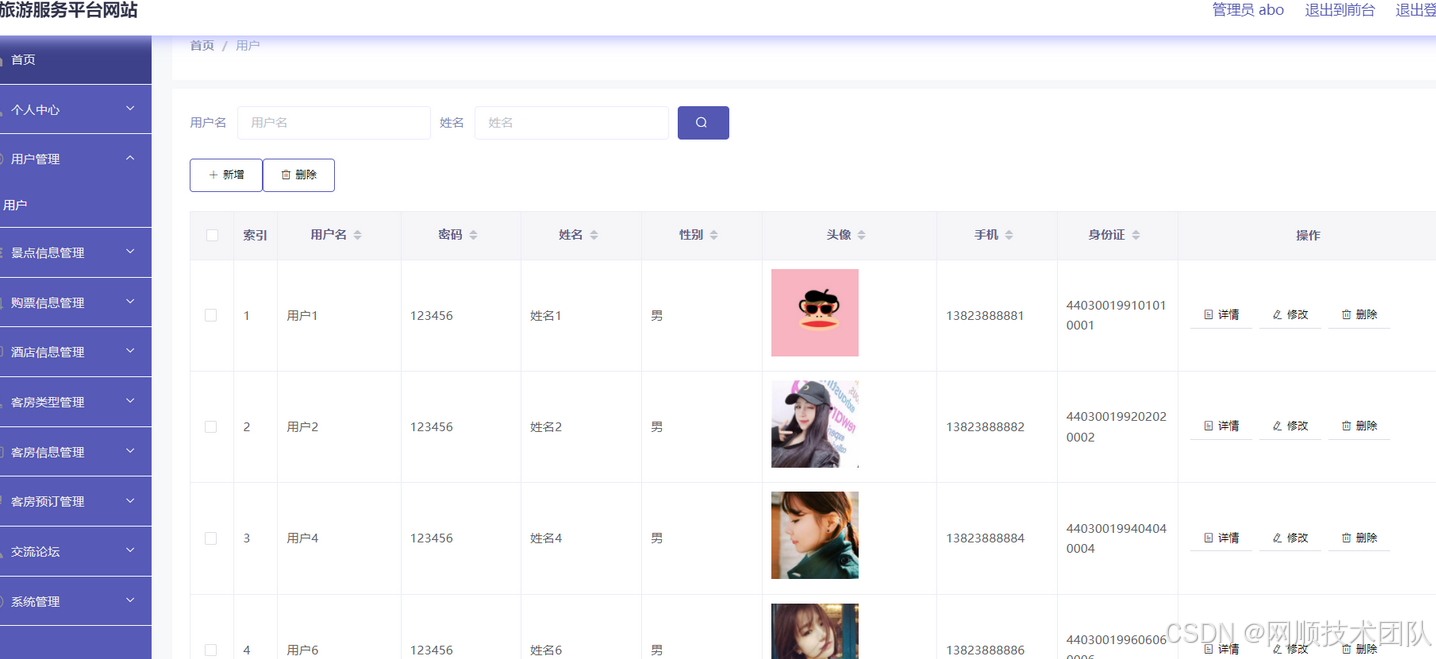This screenshot has height=659, width=1436.
Task: Expand 个人中心 menu chevron
Action: click(130, 109)
